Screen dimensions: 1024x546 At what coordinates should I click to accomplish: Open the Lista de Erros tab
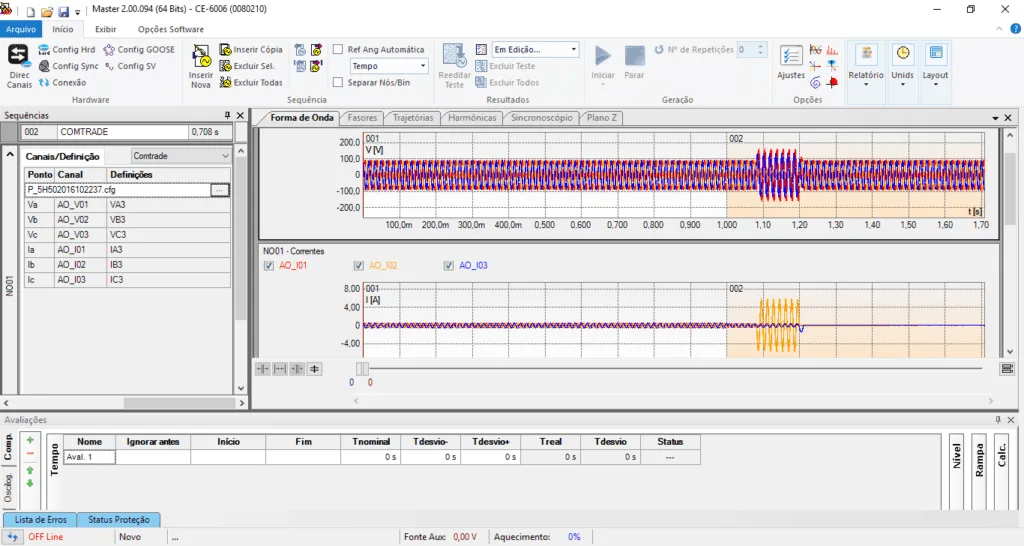pos(41,520)
